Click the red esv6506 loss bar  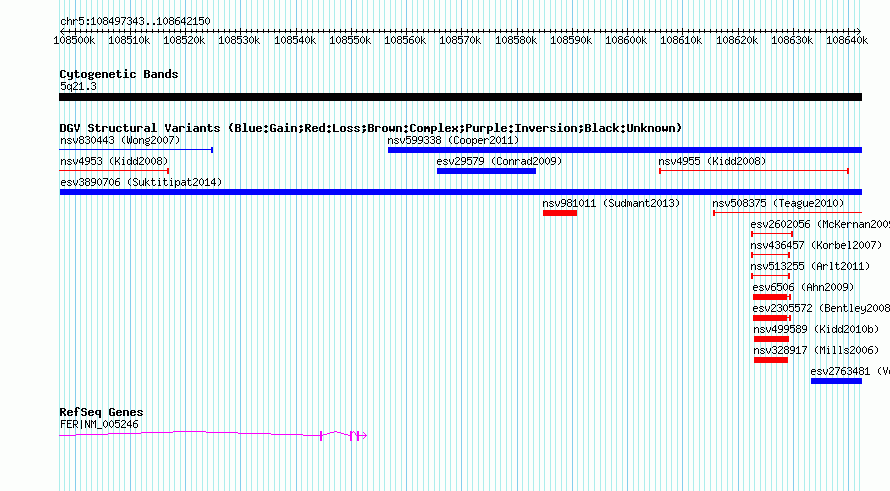(770, 297)
